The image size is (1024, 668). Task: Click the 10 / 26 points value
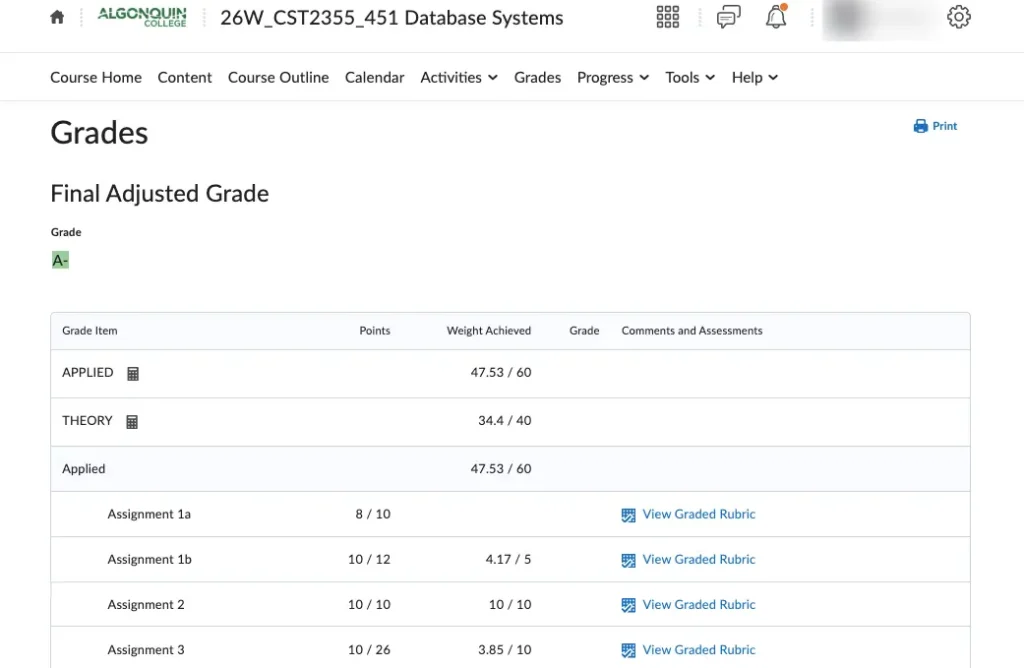pyautogui.click(x=369, y=649)
